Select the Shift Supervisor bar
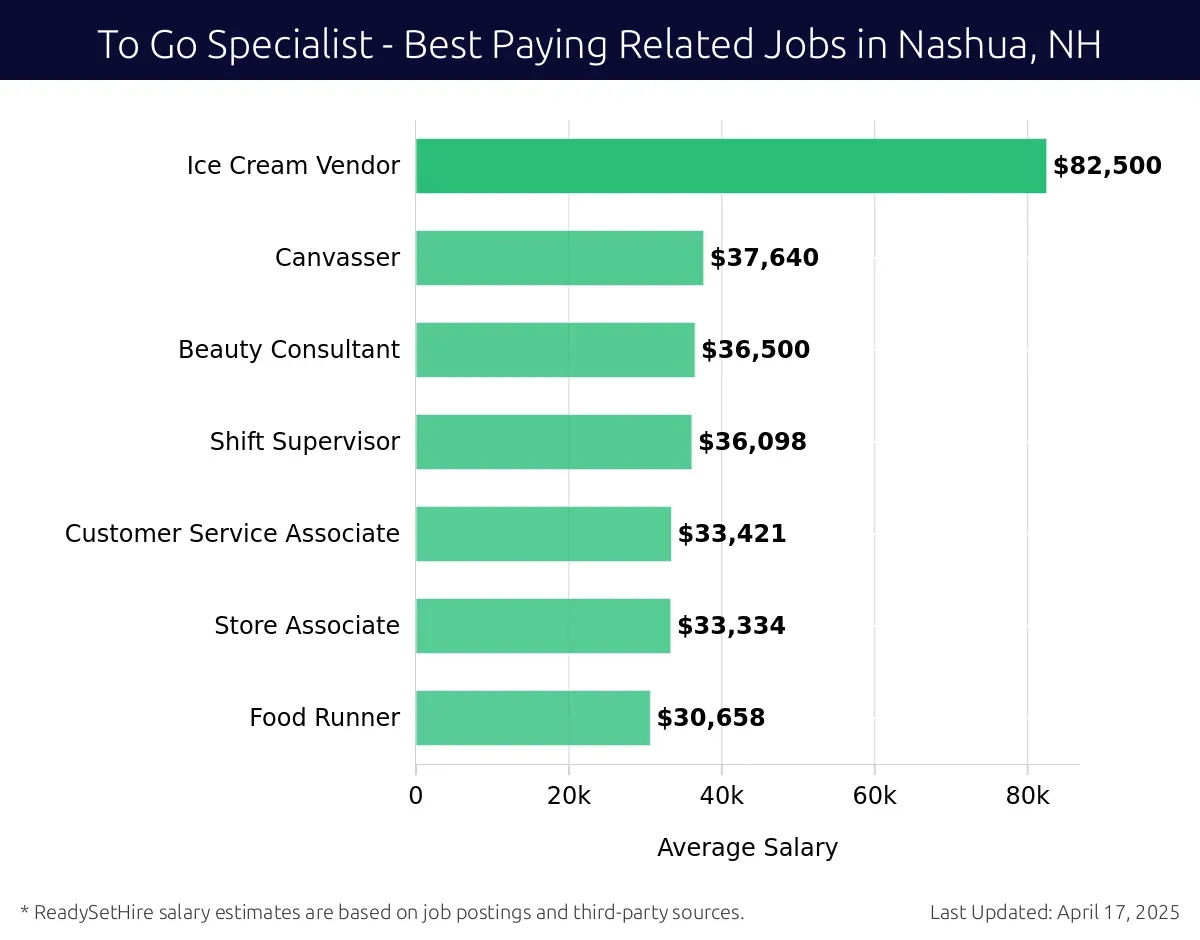 tap(553, 442)
